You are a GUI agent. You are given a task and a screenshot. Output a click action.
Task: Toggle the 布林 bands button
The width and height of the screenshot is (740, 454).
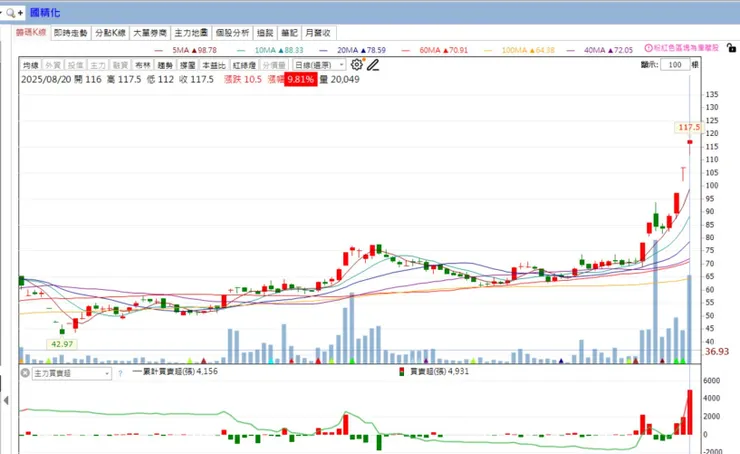(143, 65)
